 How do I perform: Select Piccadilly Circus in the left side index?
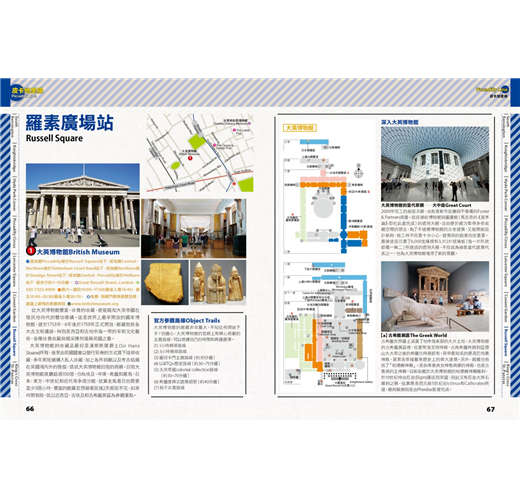tap(14, 233)
